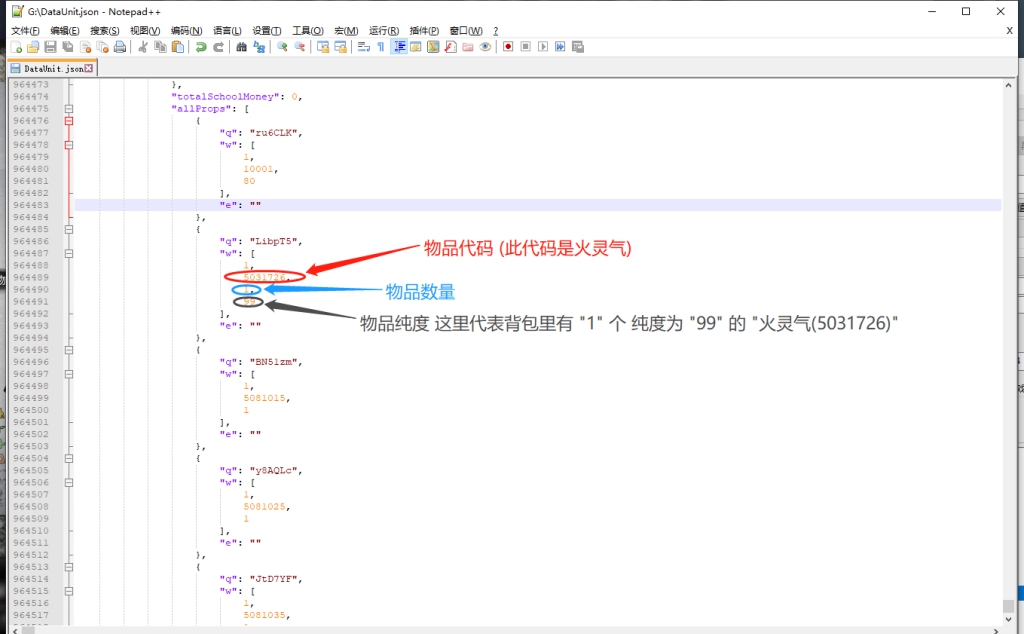Open the 插件(P) menu
The image size is (1024, 634).
coord(424,31)
